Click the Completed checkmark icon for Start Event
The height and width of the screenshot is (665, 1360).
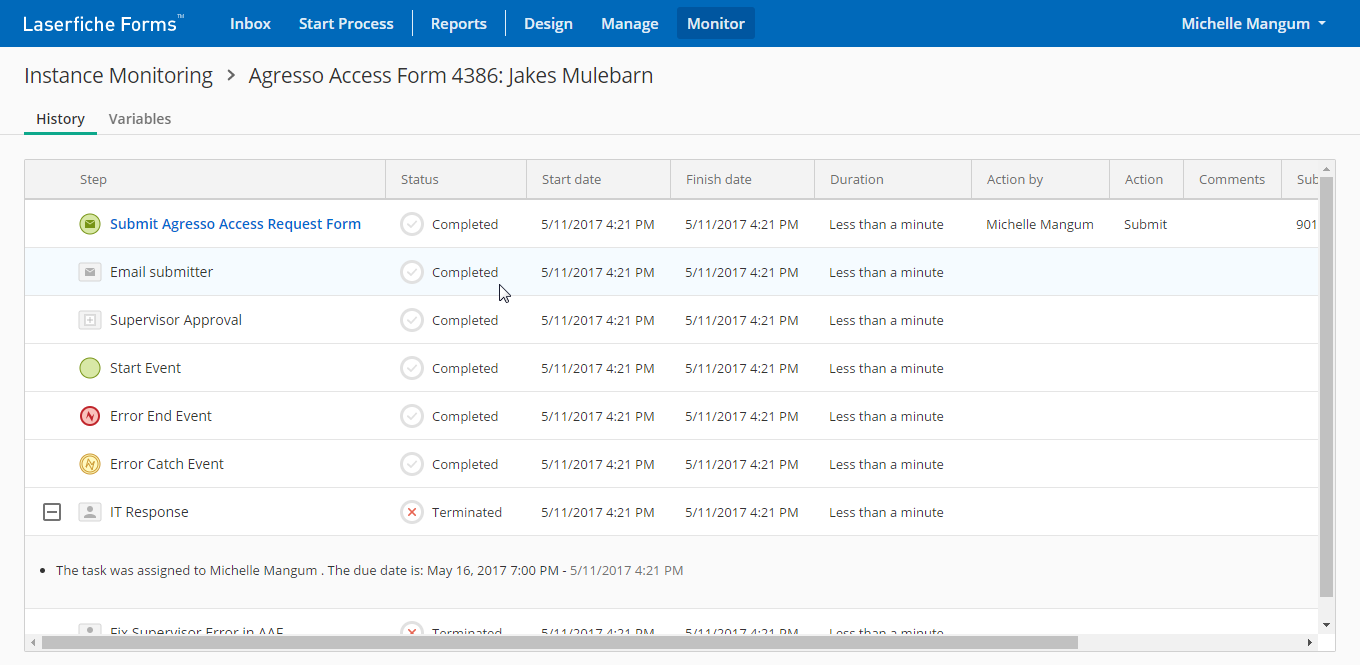tap(412, 368)
